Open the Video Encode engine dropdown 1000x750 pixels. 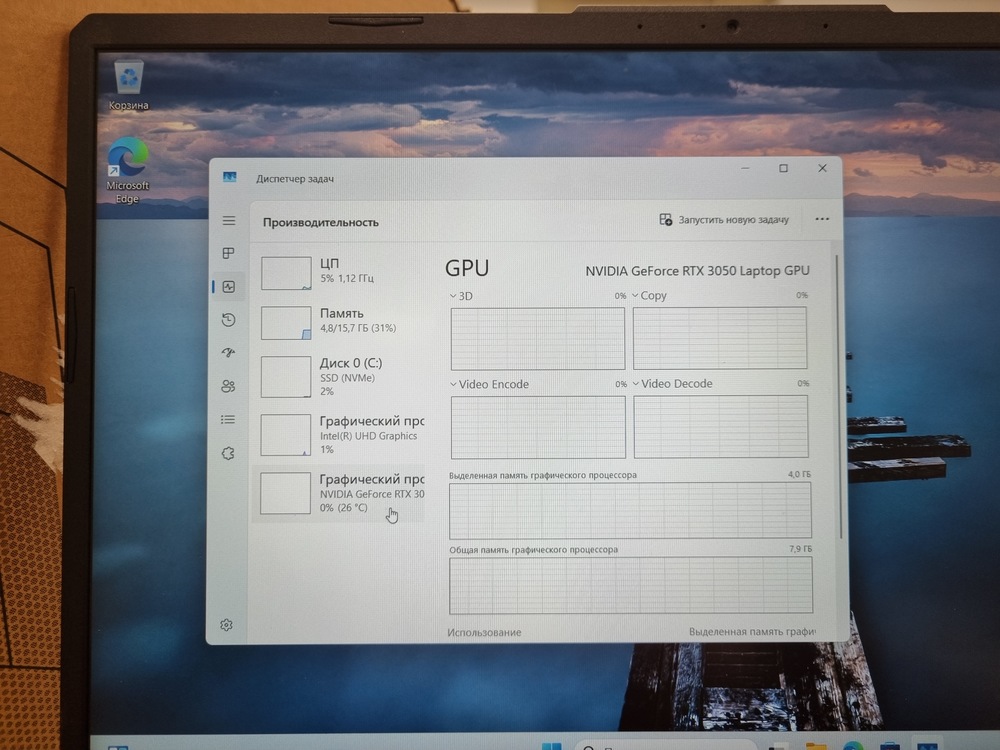(x=489, y=384)
